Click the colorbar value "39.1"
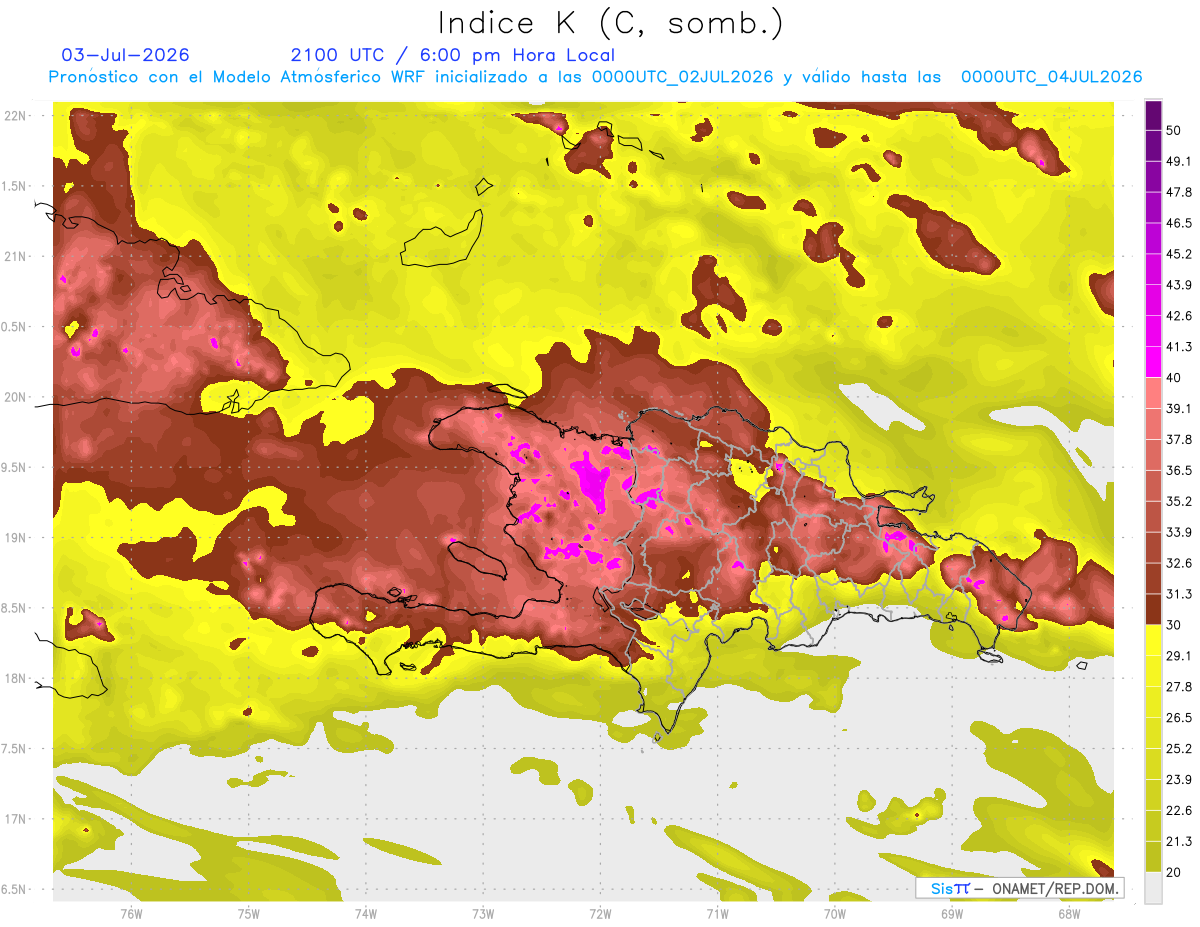1200x927 pixels. pos(1179,408)
